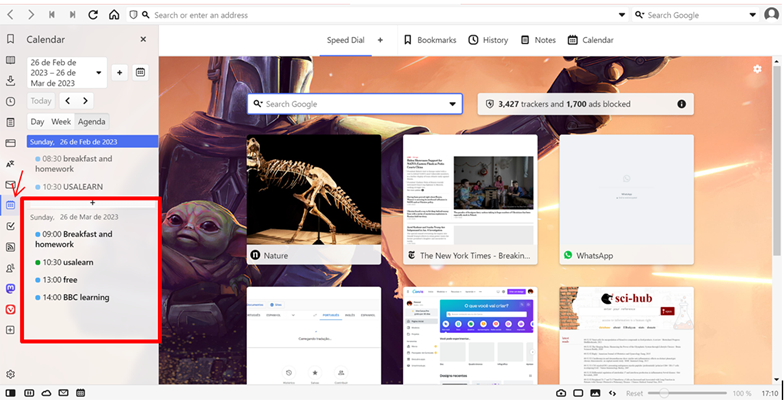Click the Fast Forward button
The width and height of the screenshot is (784, 400).
(72, 15)
